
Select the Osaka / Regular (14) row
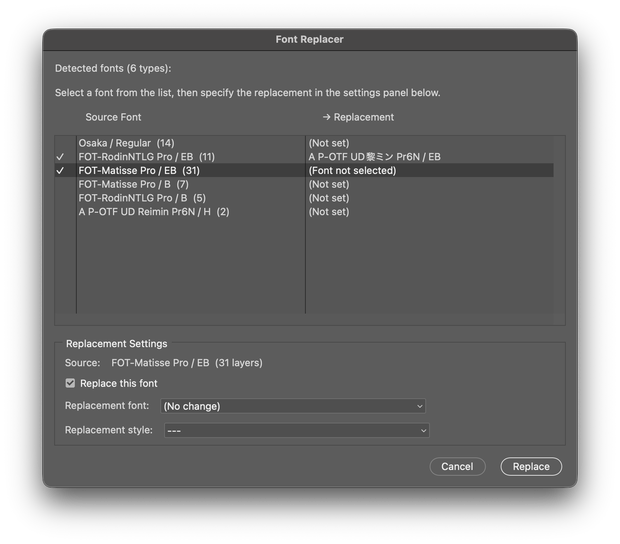(304, 143)
